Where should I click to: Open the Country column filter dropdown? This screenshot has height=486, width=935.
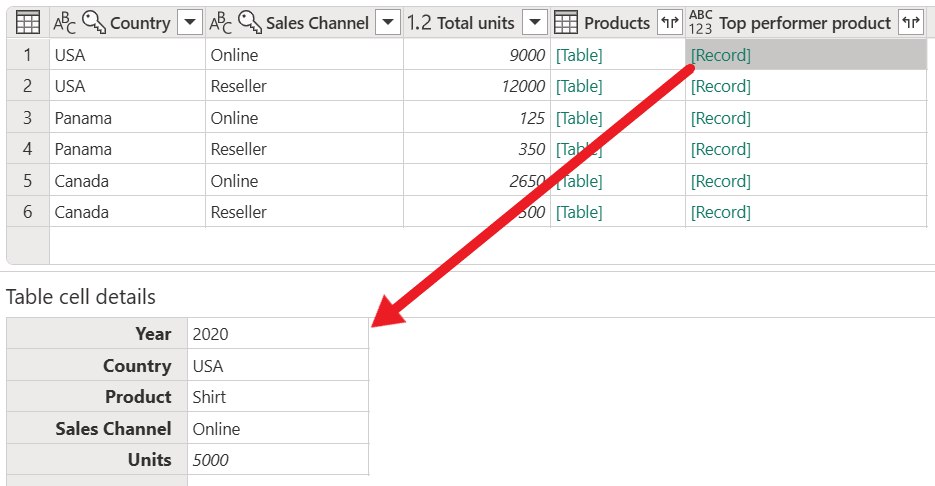click(x=189, y=22)
